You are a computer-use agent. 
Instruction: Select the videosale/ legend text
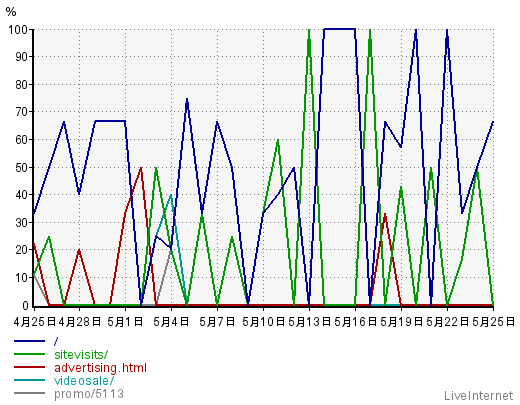point(84,380)
